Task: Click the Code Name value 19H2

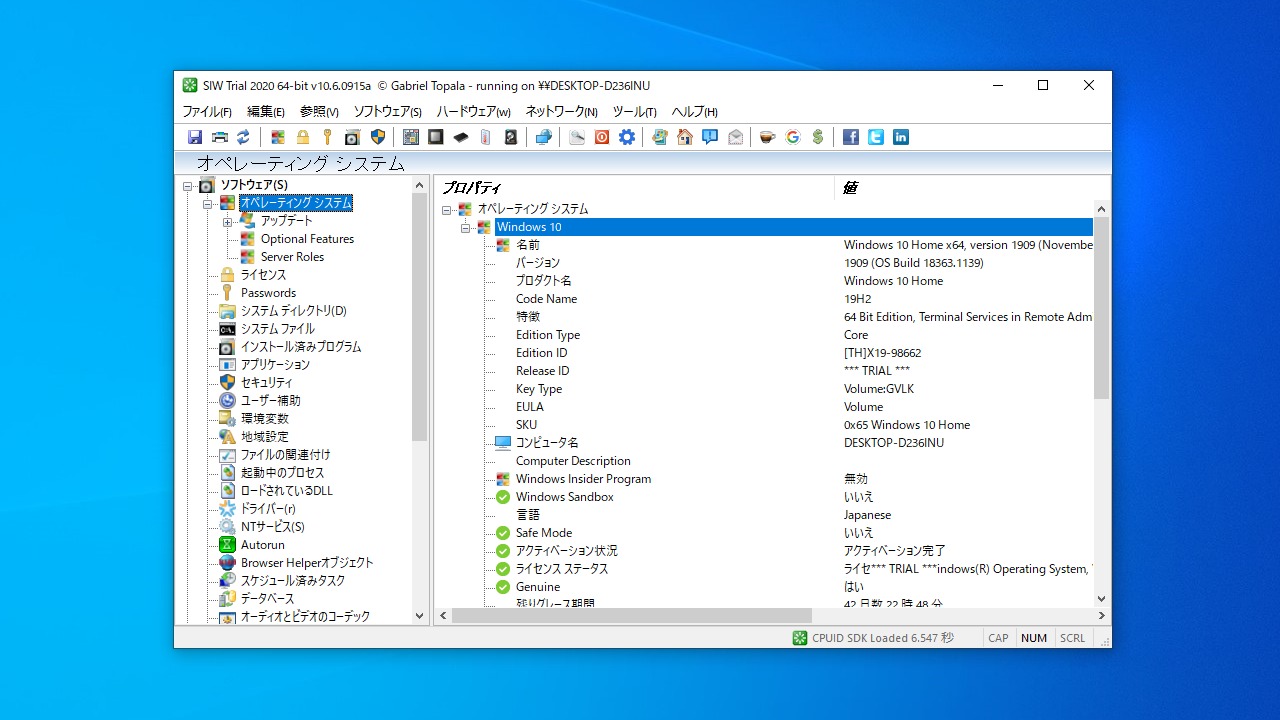Action: point(858,299)
